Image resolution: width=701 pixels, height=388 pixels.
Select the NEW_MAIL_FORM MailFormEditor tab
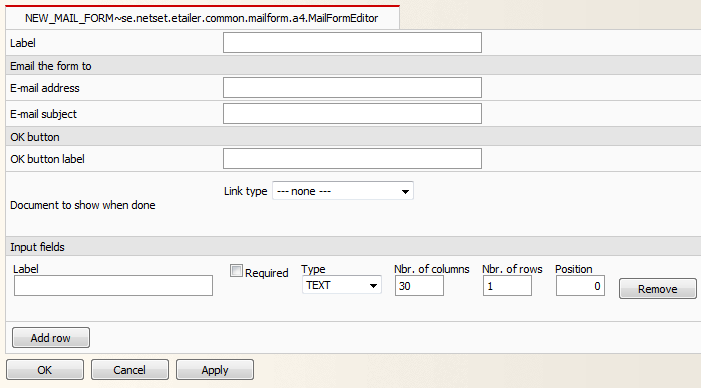pos(202,18)
